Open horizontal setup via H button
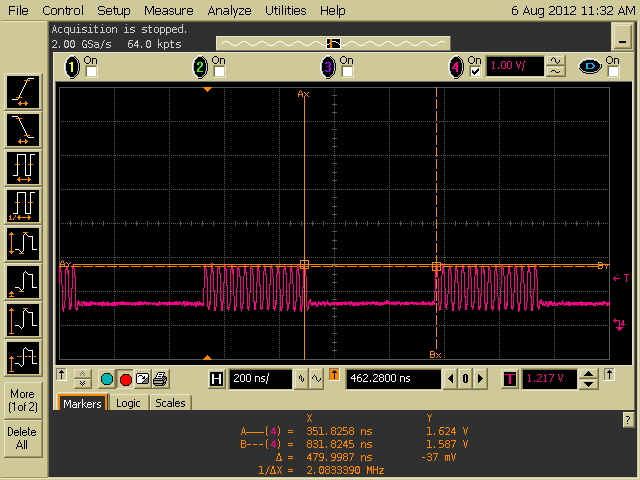This screenshot has width=640, height=480. [x=216, y=379]
